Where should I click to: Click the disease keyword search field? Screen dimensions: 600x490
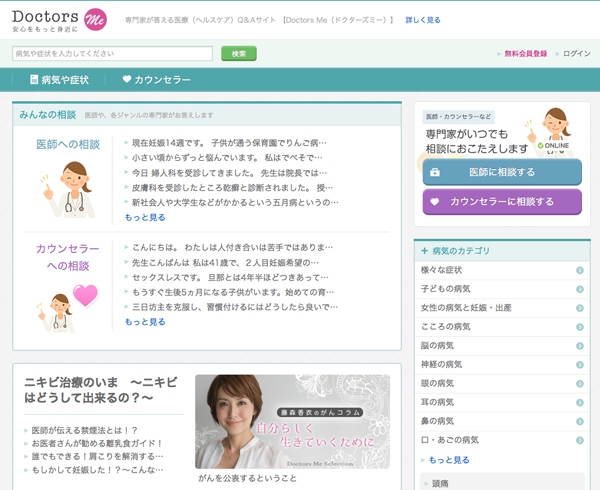pyautogui.click(x=112, y=54)
